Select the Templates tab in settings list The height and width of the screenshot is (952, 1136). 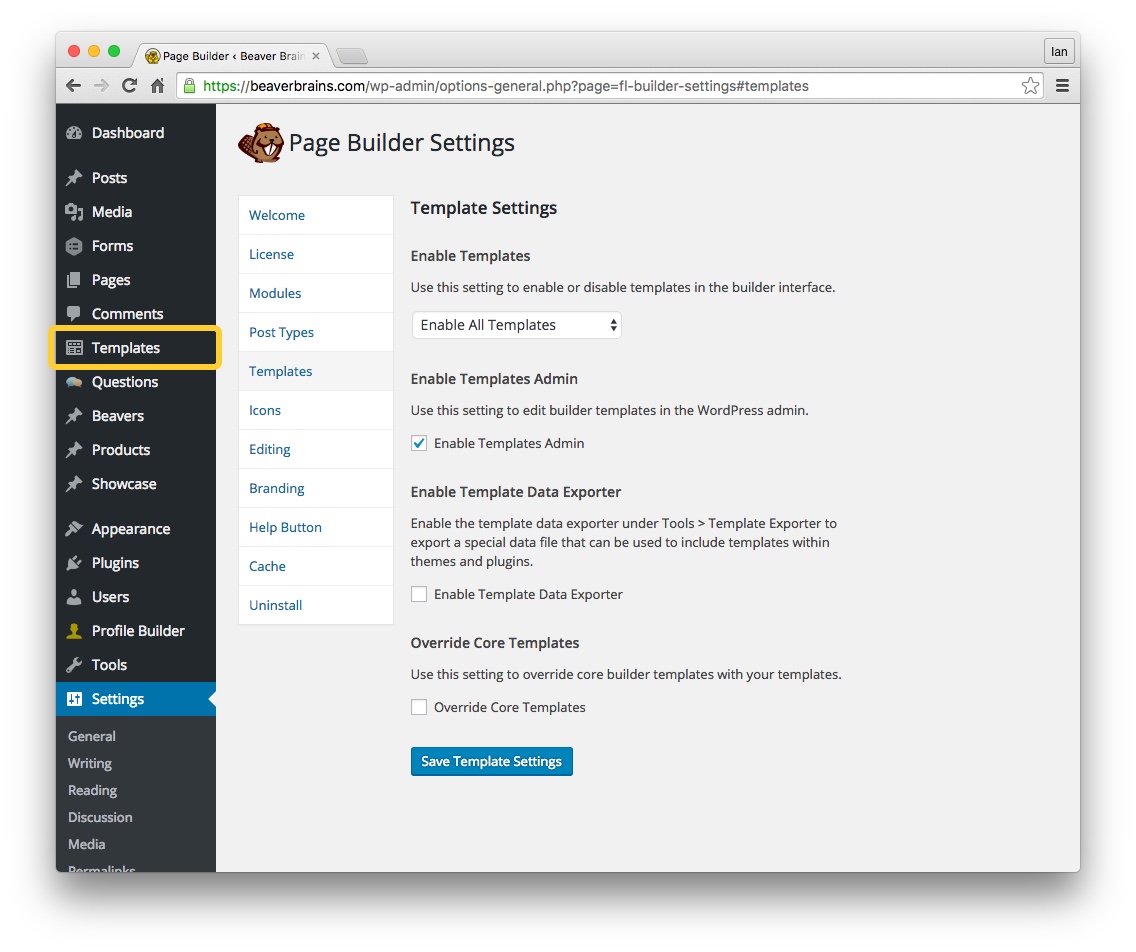tap(316, 372)
